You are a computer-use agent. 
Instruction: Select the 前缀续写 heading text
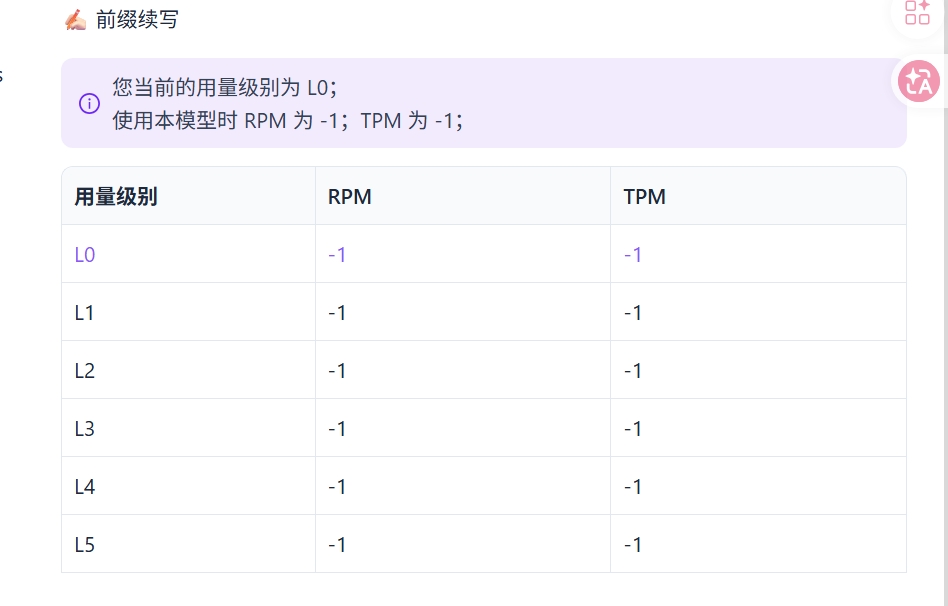click(137, 20)
